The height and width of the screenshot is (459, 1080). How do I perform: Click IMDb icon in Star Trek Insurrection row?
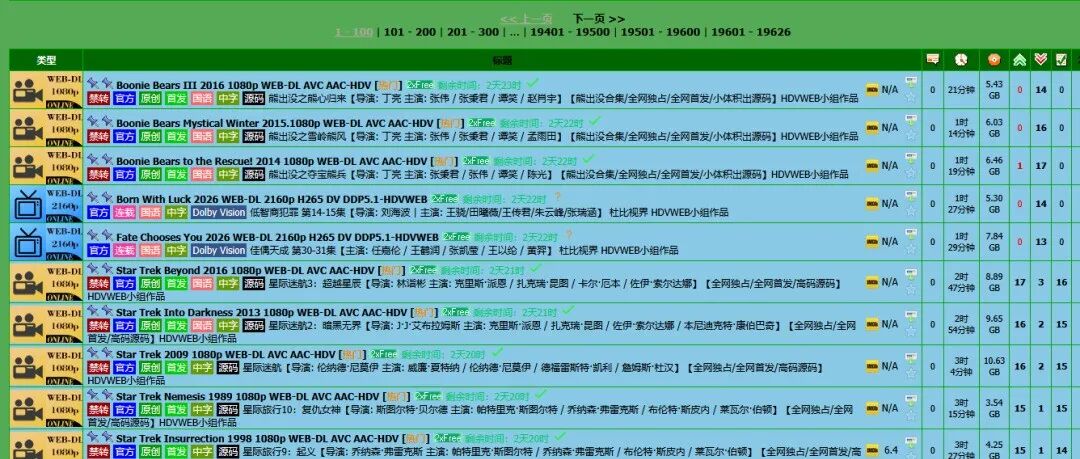point(872,450)
